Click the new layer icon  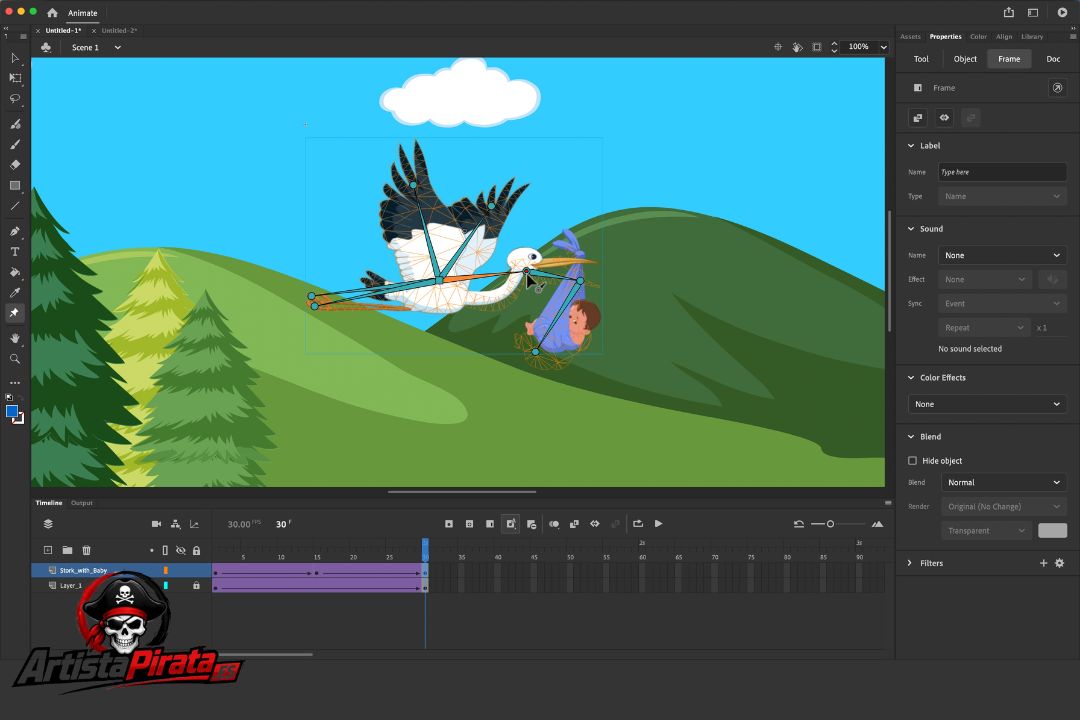pos(48,550)
